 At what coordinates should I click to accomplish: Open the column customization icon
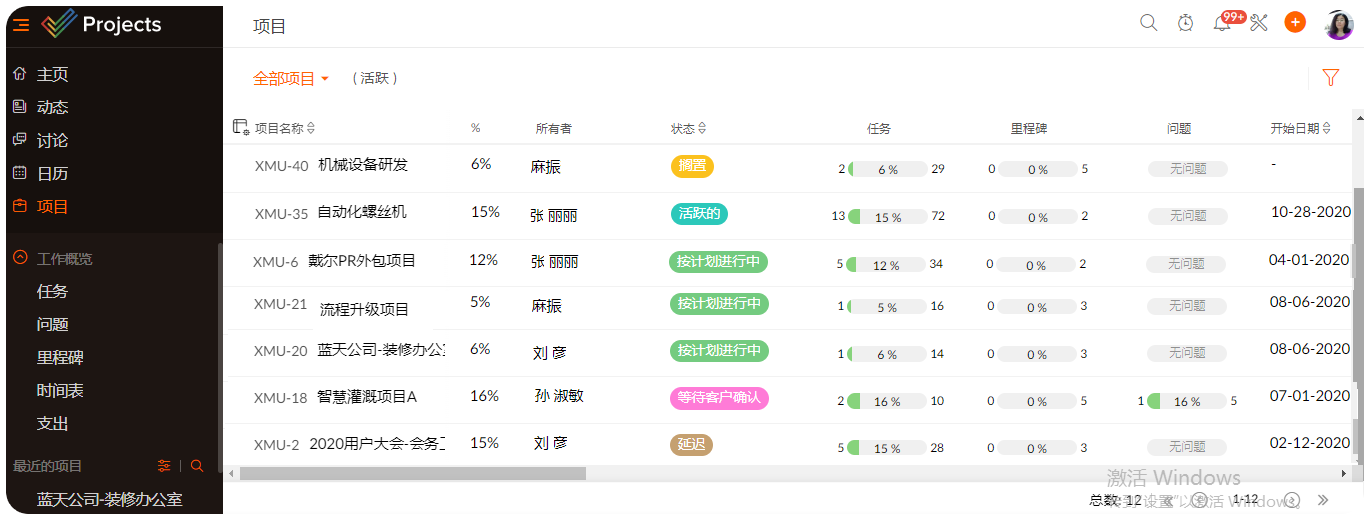click(240, 127)
